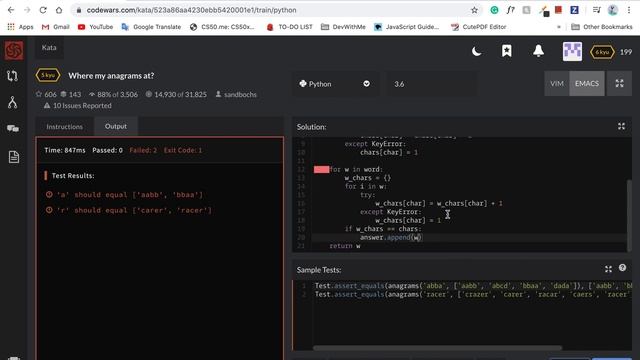Open the f? font extension

[510, 10]
